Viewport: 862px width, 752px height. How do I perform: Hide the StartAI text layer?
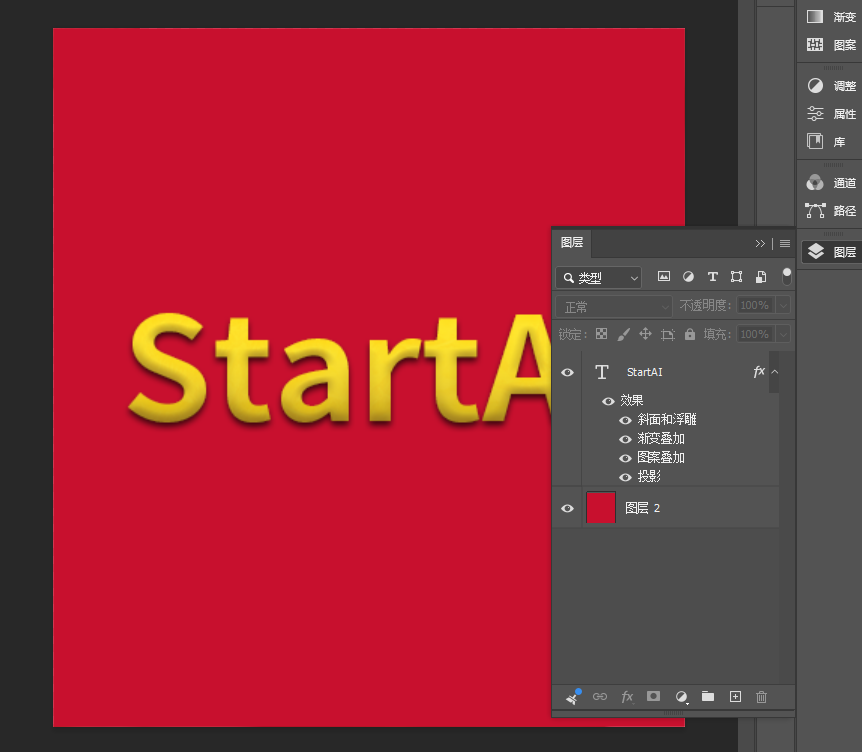coord(567,372)
